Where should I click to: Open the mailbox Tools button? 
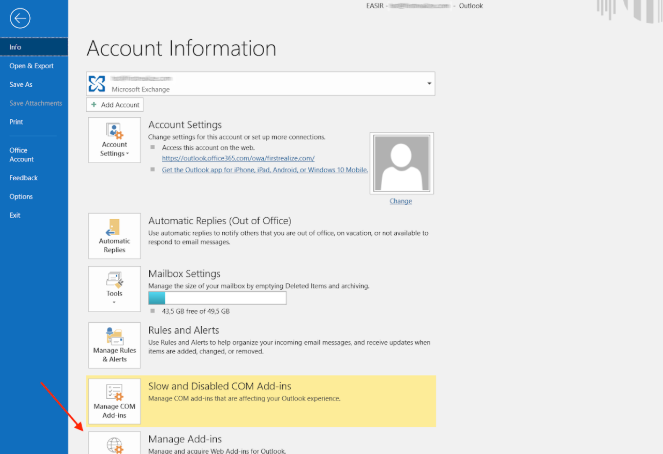(114, 289)
